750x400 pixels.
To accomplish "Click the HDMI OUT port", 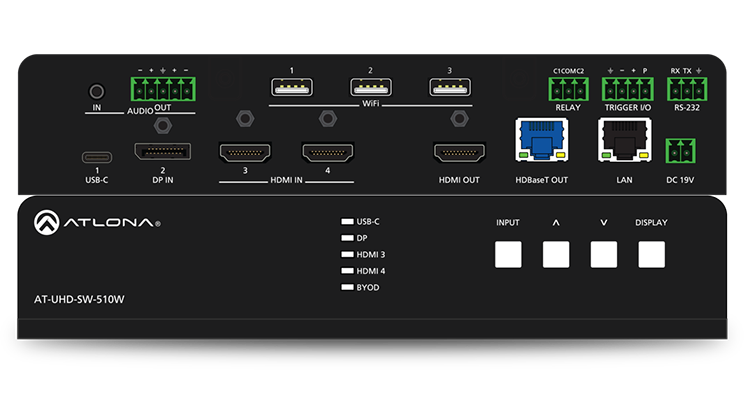I will coord(459,153).
